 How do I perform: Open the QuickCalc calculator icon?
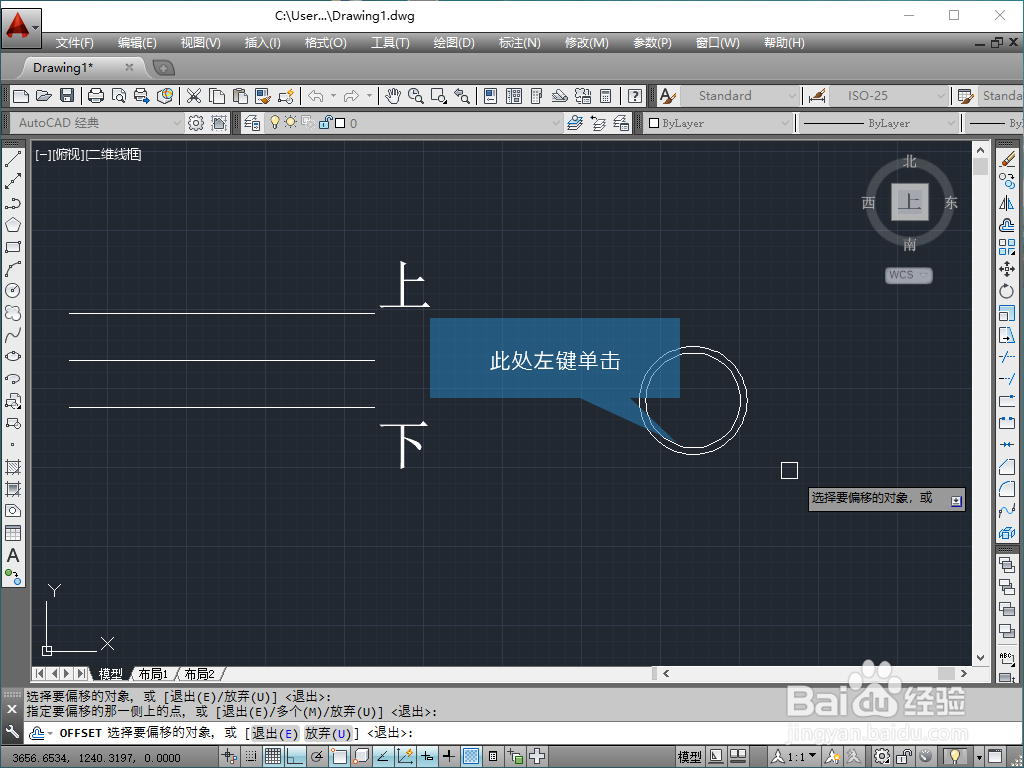[x=604, y=96]
